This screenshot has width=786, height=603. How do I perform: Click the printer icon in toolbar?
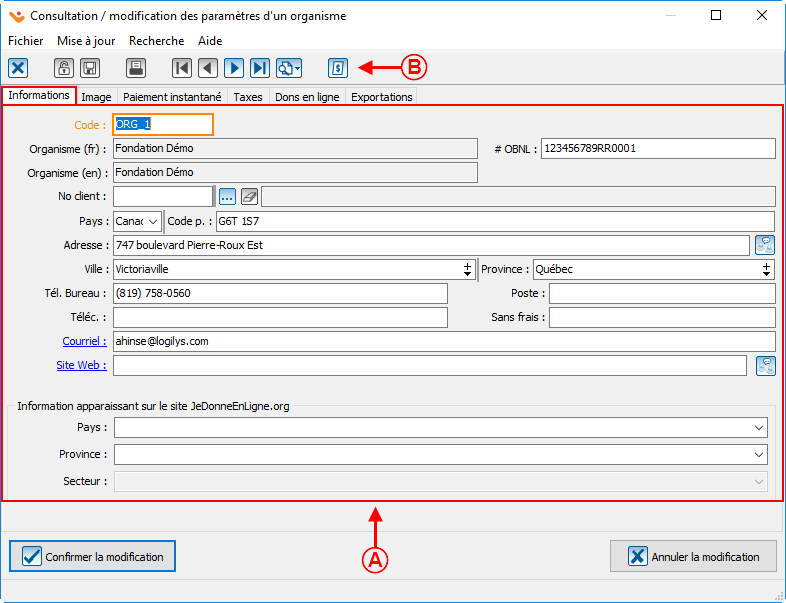tap(136, 68)
